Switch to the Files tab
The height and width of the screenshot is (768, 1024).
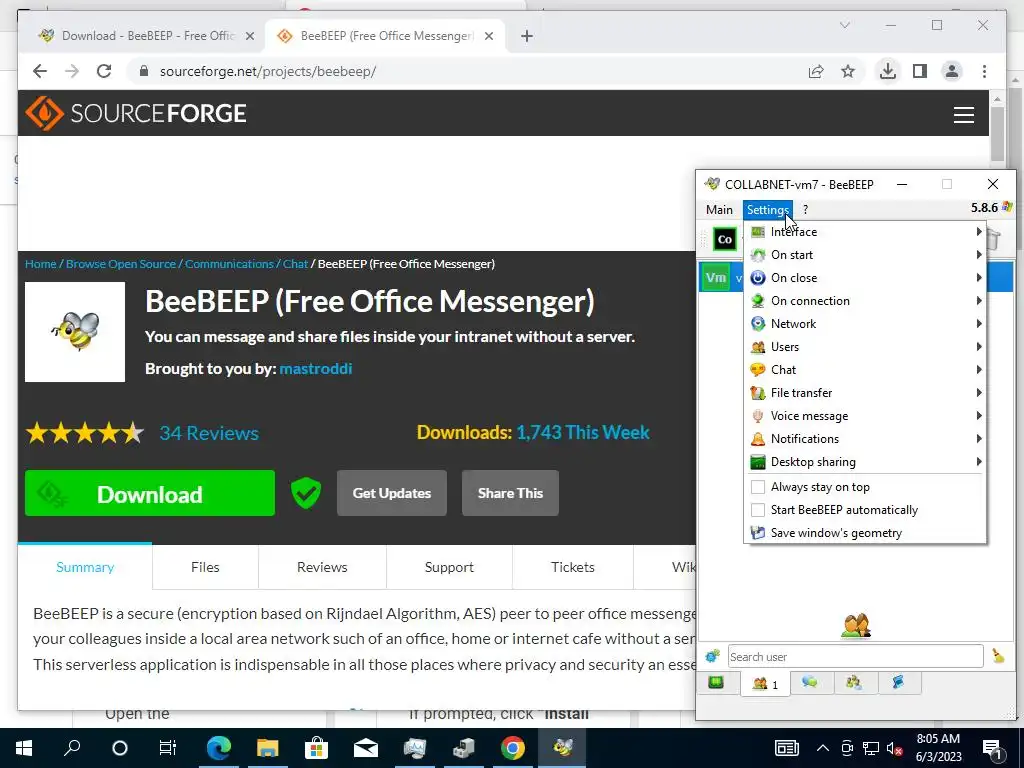tap(205, 567)
